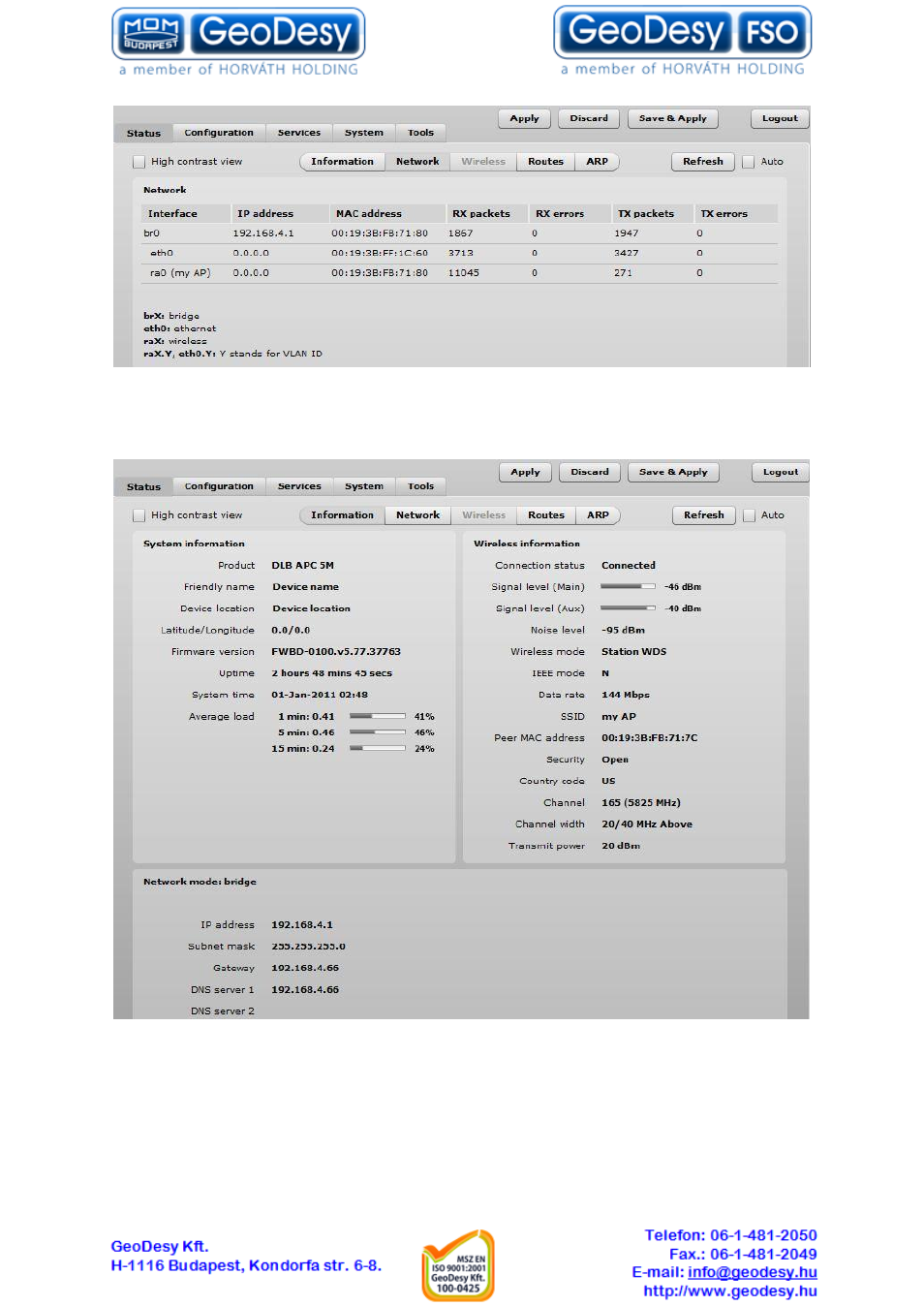Image resolution: width=924 pixels, height=1306 pixels.
Task: Select Network sub-tab above the Network table
Action: tap(417, 162)
